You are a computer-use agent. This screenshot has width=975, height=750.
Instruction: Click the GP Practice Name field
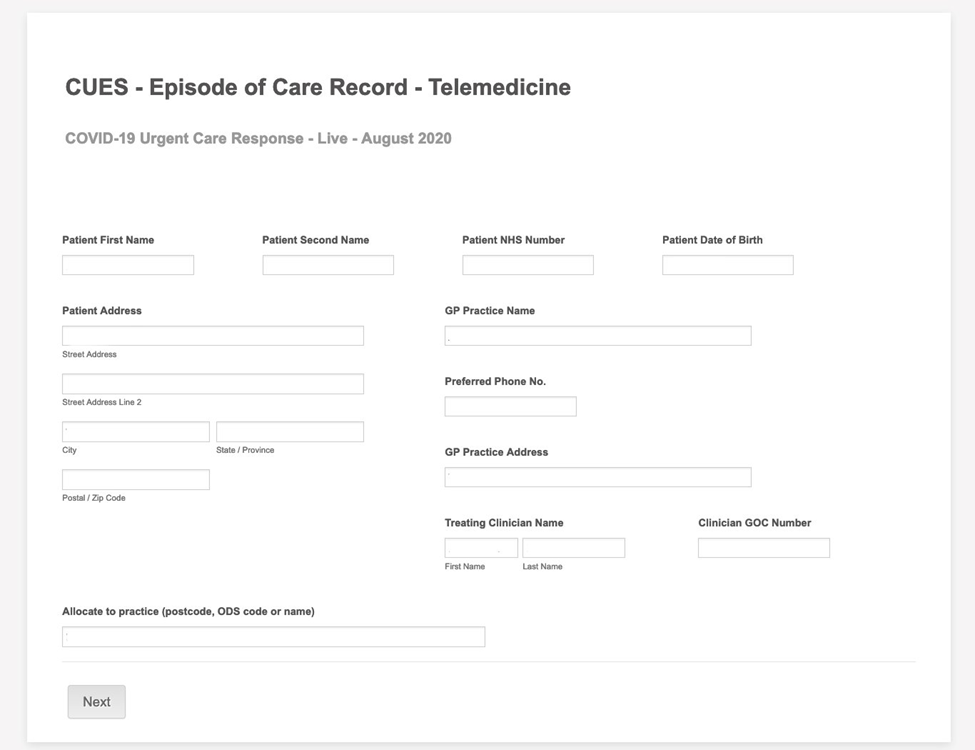(x=598, y=336)
